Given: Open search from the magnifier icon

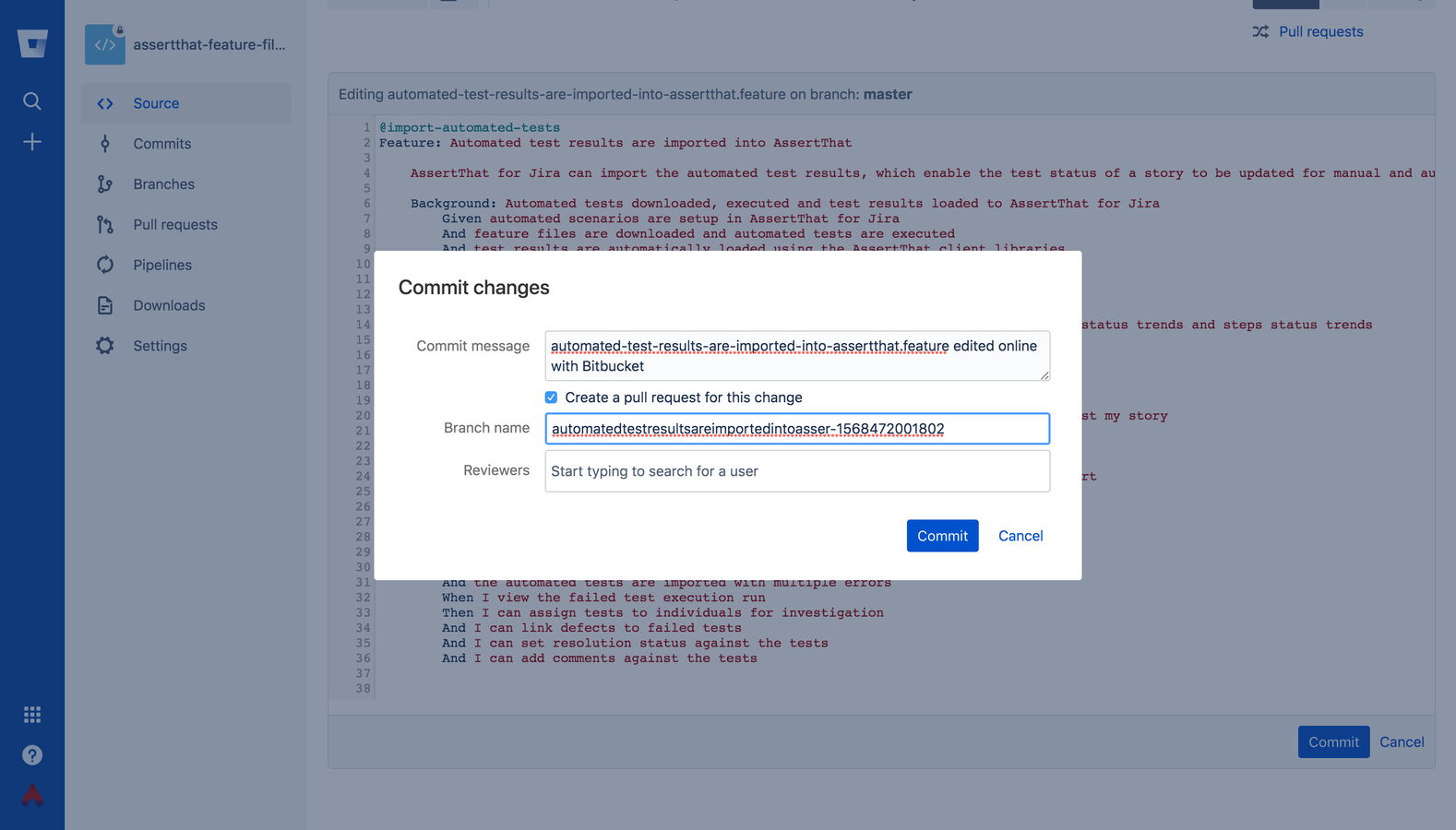Looking at the screenshot, I should coord(32,101).
